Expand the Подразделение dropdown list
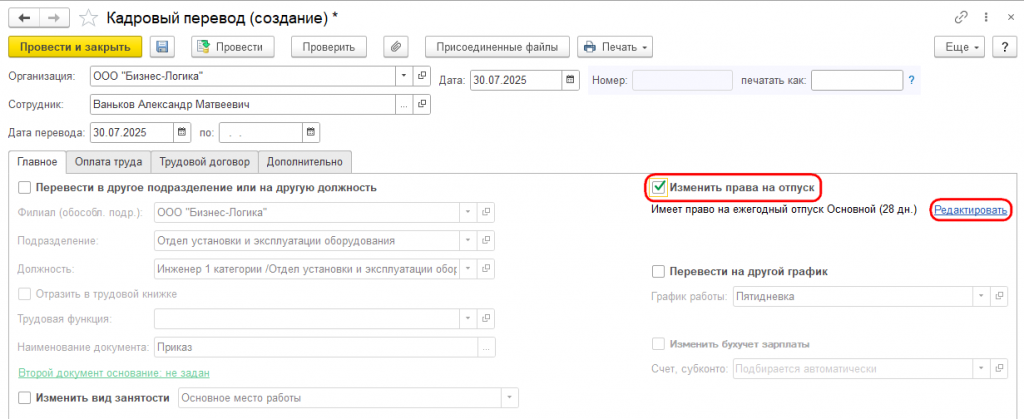 [x=468, y=240]
